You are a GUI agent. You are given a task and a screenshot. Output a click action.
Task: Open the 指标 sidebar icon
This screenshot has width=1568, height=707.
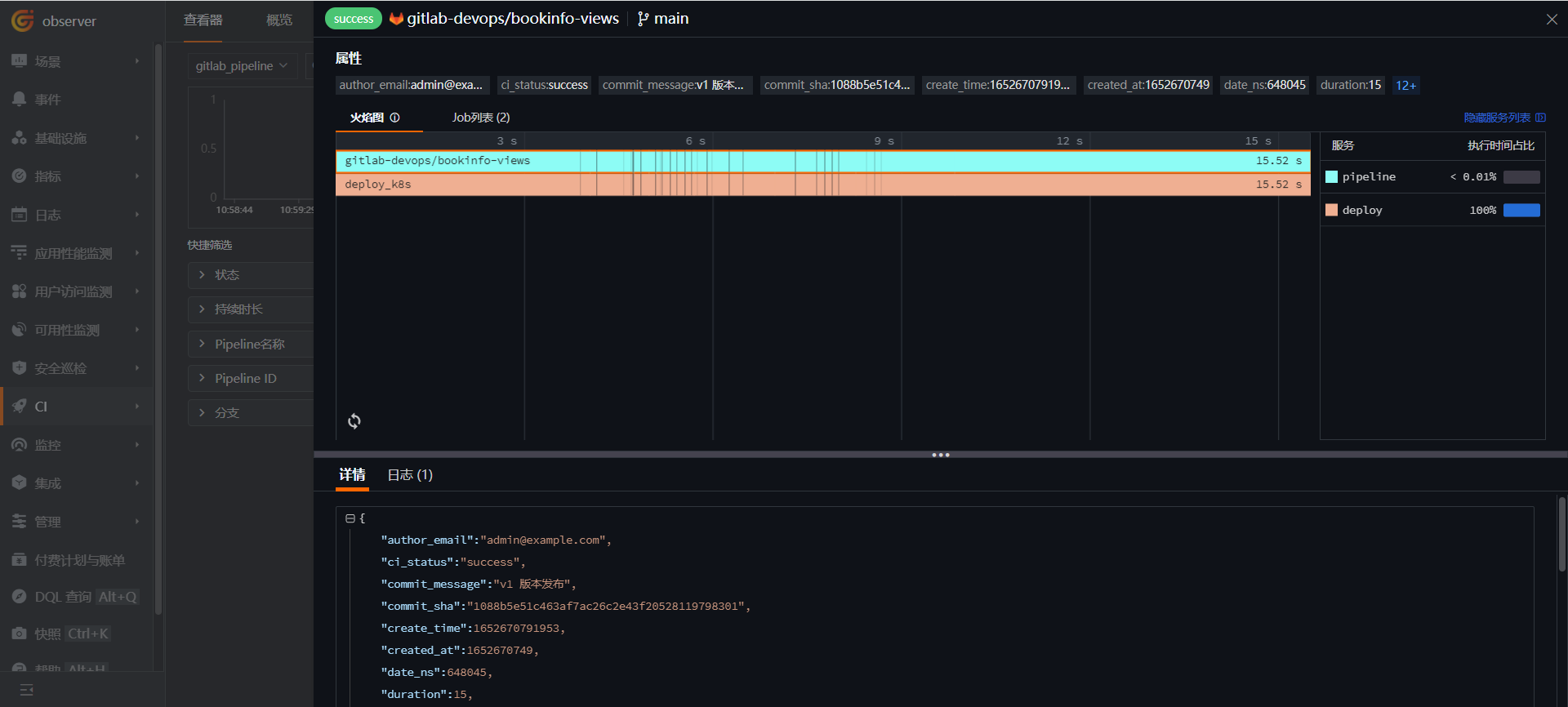19,176
